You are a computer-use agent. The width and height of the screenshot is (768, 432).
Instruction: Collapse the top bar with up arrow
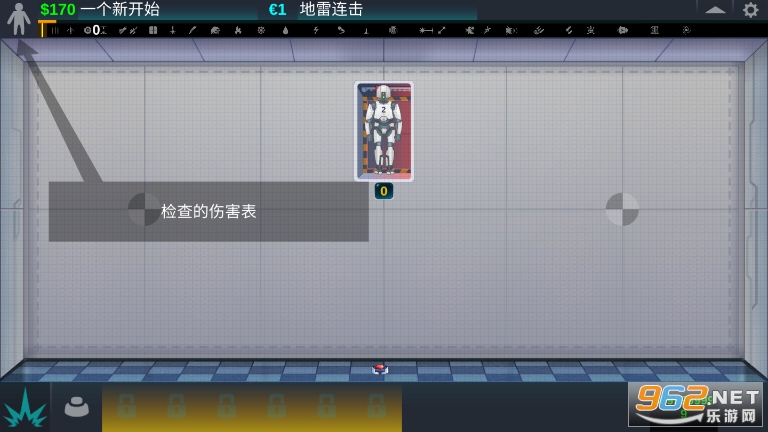[715, 10]
